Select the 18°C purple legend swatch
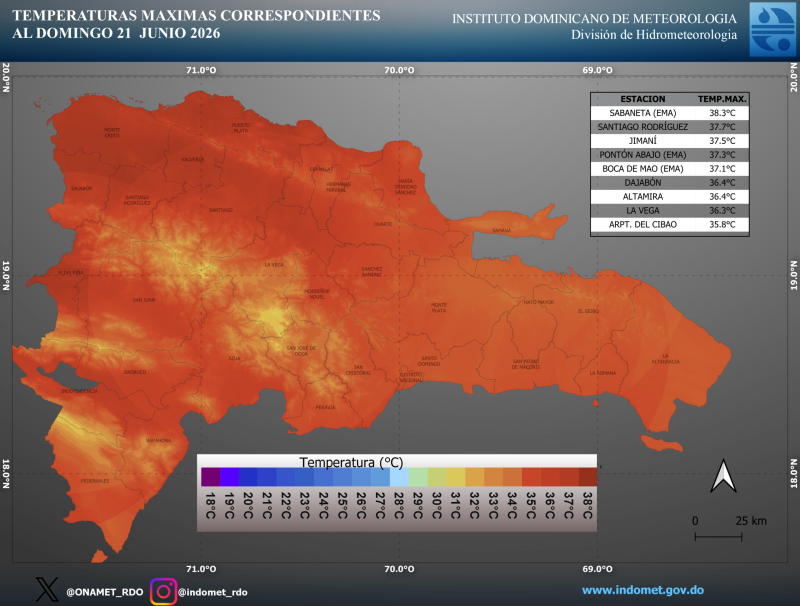The width and height of the screenshot is (800, 606). (x=210, y=477)
